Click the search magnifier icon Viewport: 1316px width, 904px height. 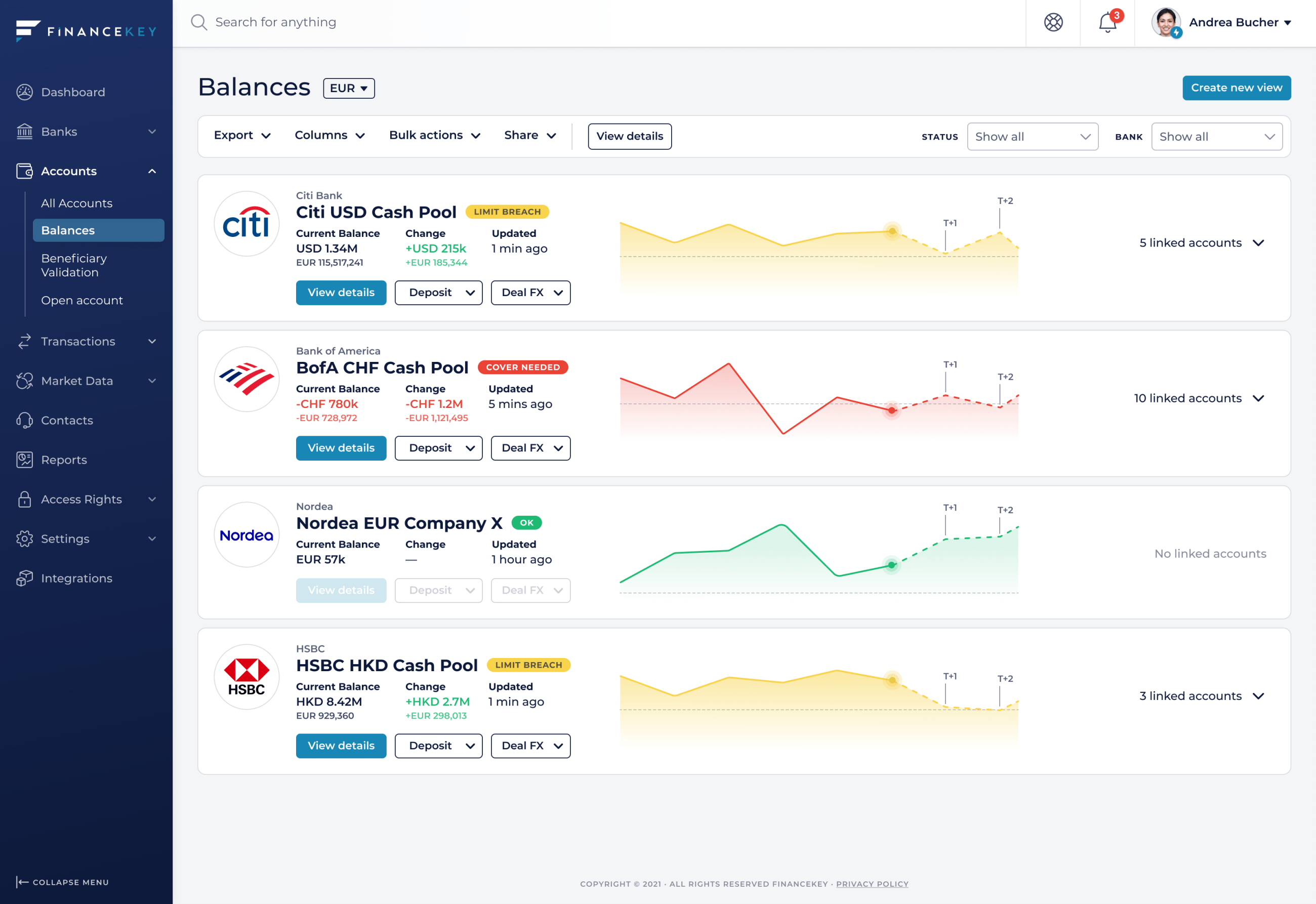(199, 22)
